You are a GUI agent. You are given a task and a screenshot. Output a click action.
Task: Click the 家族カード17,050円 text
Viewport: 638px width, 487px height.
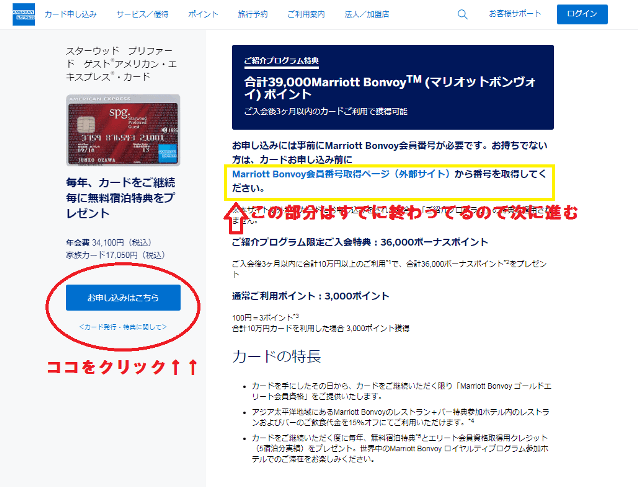pyautogui.click(x=115, y=255)
